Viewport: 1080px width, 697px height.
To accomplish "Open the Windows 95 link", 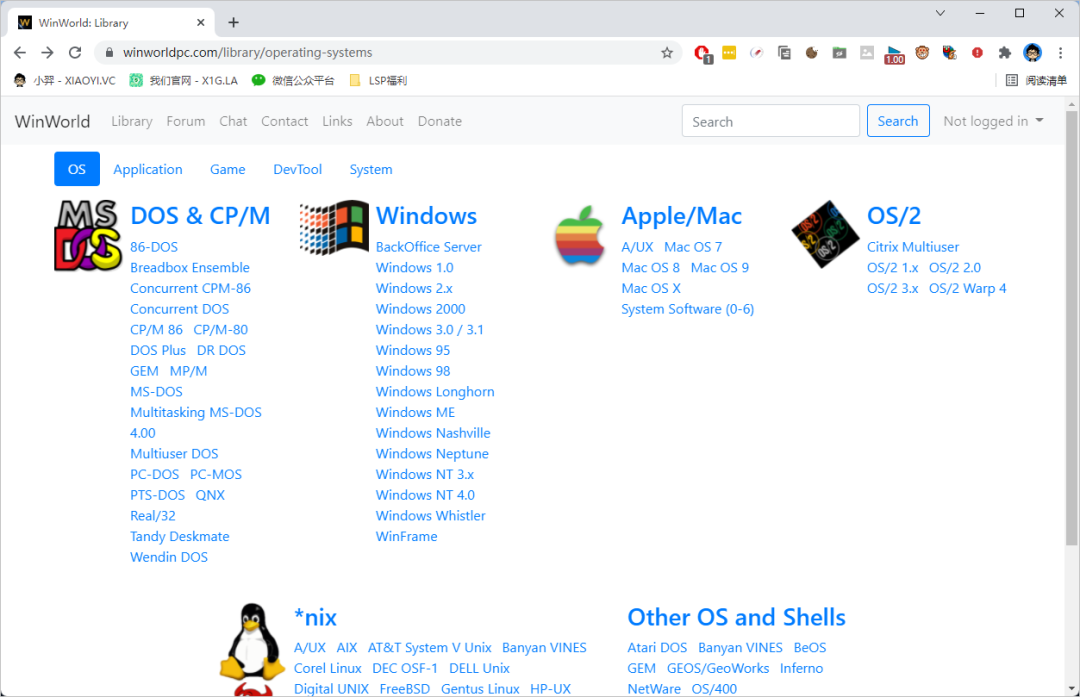I will [x=413, y=350].
